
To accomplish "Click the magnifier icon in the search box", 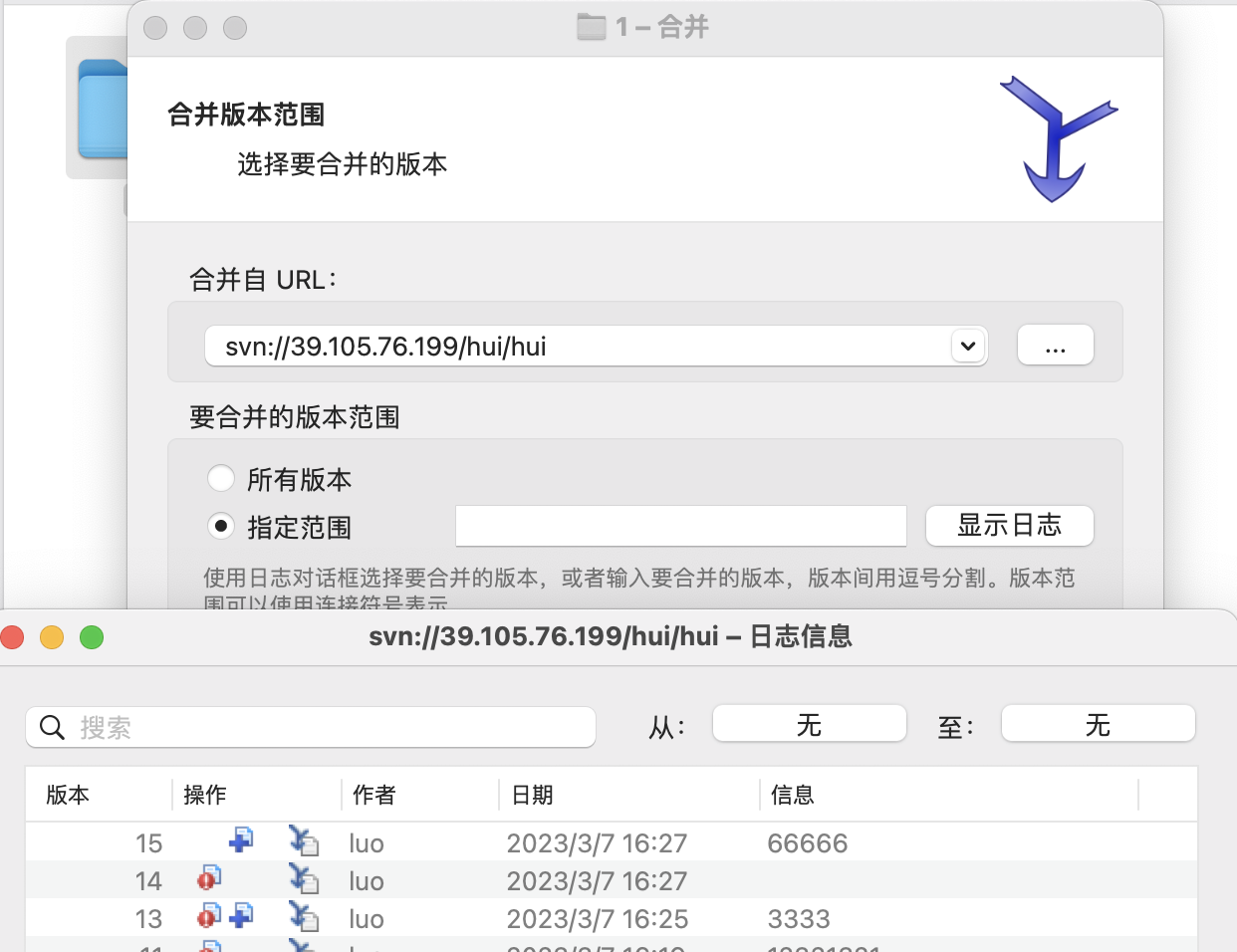I will [52, 728].
